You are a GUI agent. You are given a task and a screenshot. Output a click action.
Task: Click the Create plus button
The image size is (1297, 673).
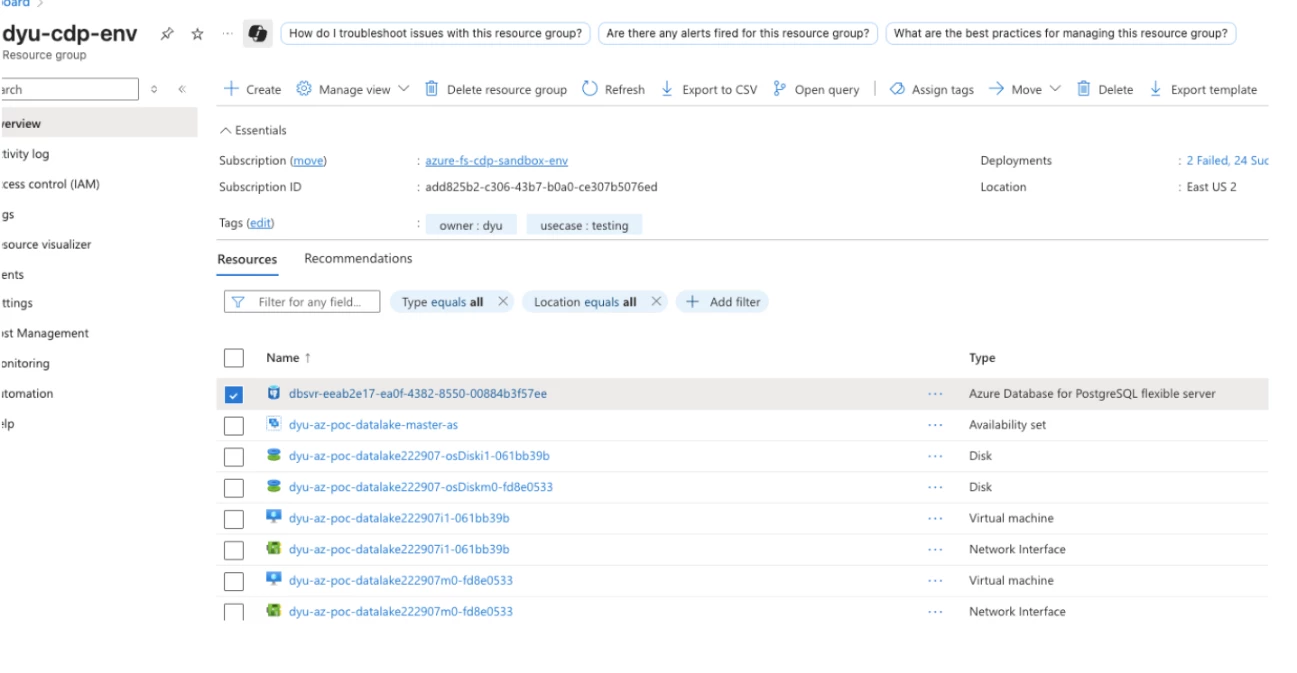[252, 89]
